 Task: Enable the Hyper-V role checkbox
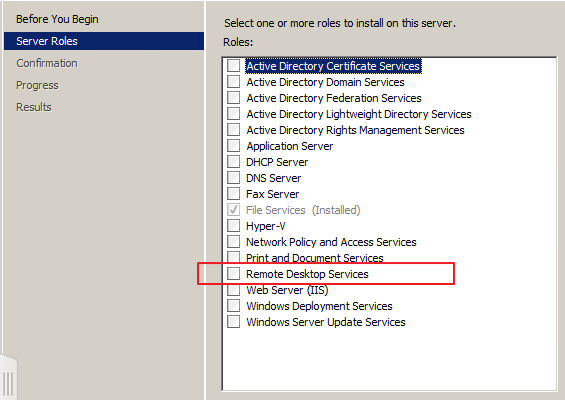(233, 226)
